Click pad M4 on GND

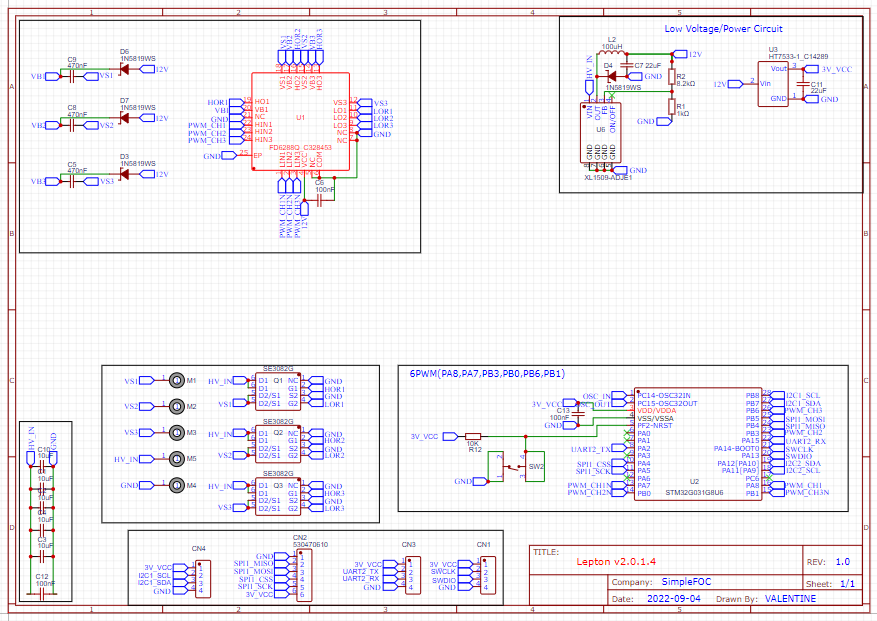[x=177, y=485]
